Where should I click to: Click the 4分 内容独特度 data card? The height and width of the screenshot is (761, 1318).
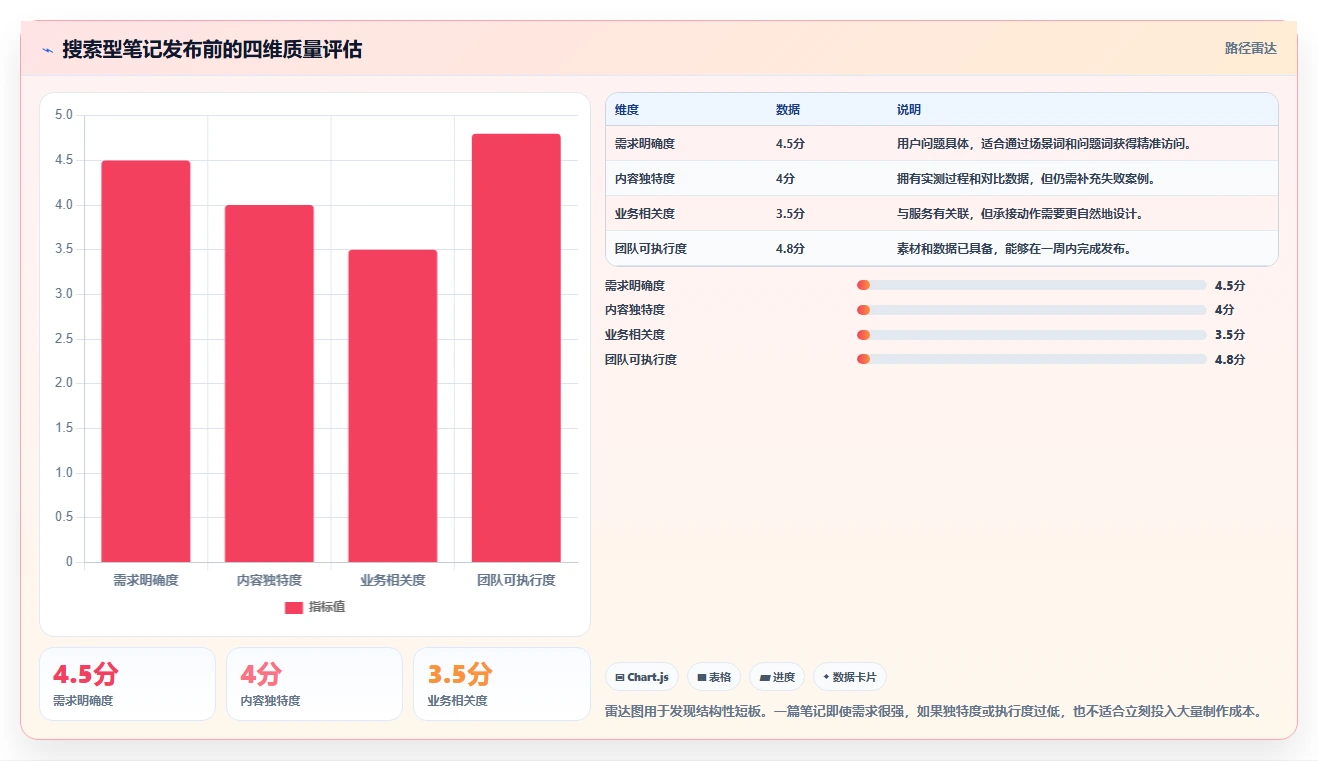314,684
